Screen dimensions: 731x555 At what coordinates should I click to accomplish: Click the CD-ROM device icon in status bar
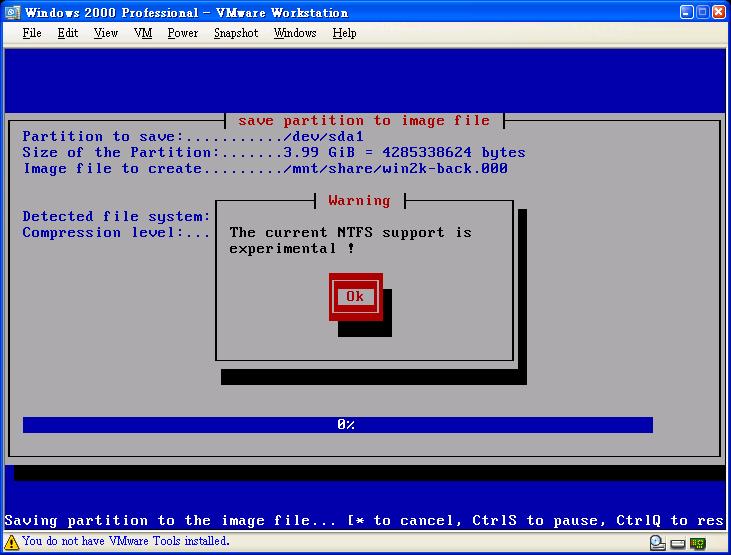[x=657, y=543]
